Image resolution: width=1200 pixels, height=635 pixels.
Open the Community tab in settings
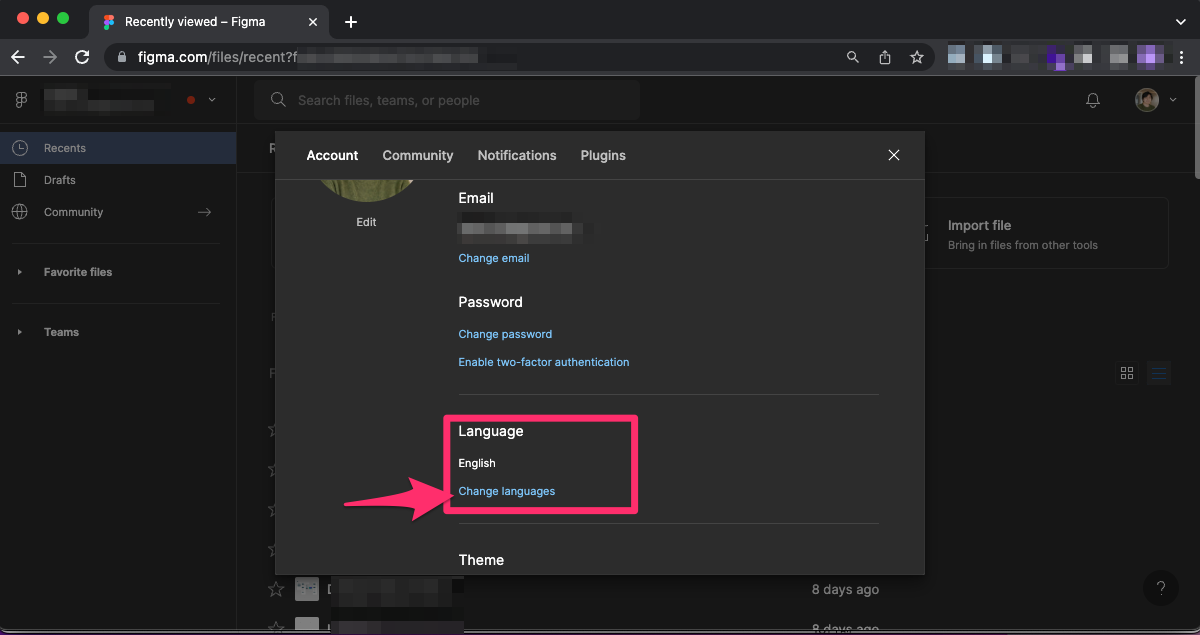click(418, 155)
